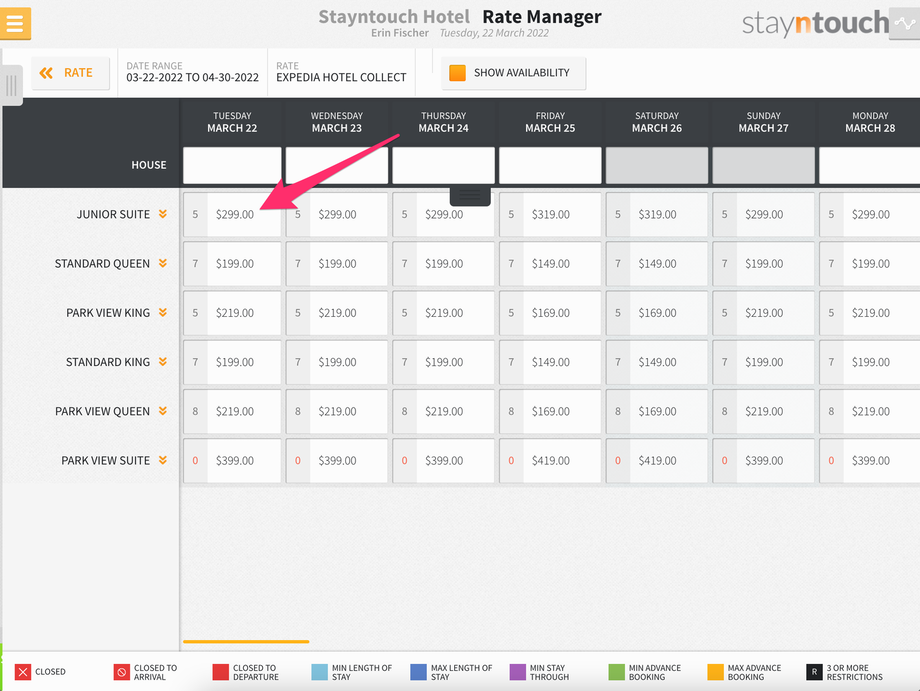This screenshot has width=920, height=691.
Task: Open Standard Queen $199.00 rate for Thursday March 24
Action: coord(444,264)
